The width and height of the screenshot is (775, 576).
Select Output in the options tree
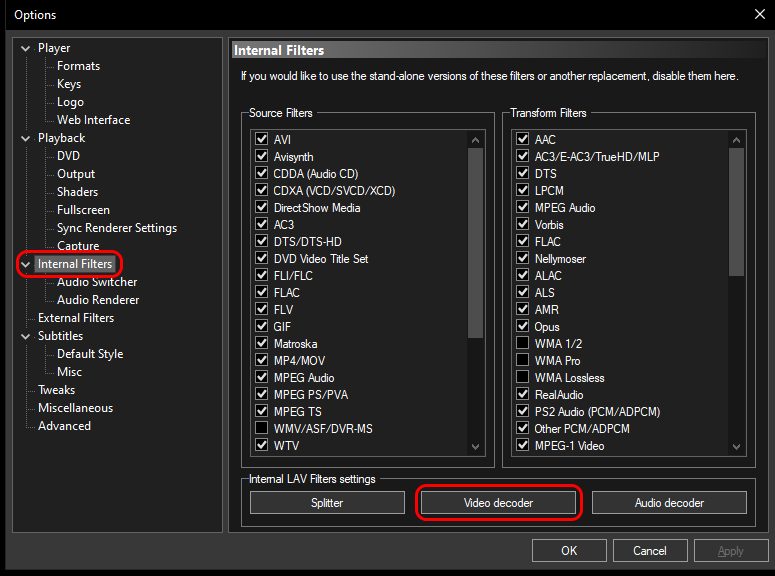tap(76, 174)
